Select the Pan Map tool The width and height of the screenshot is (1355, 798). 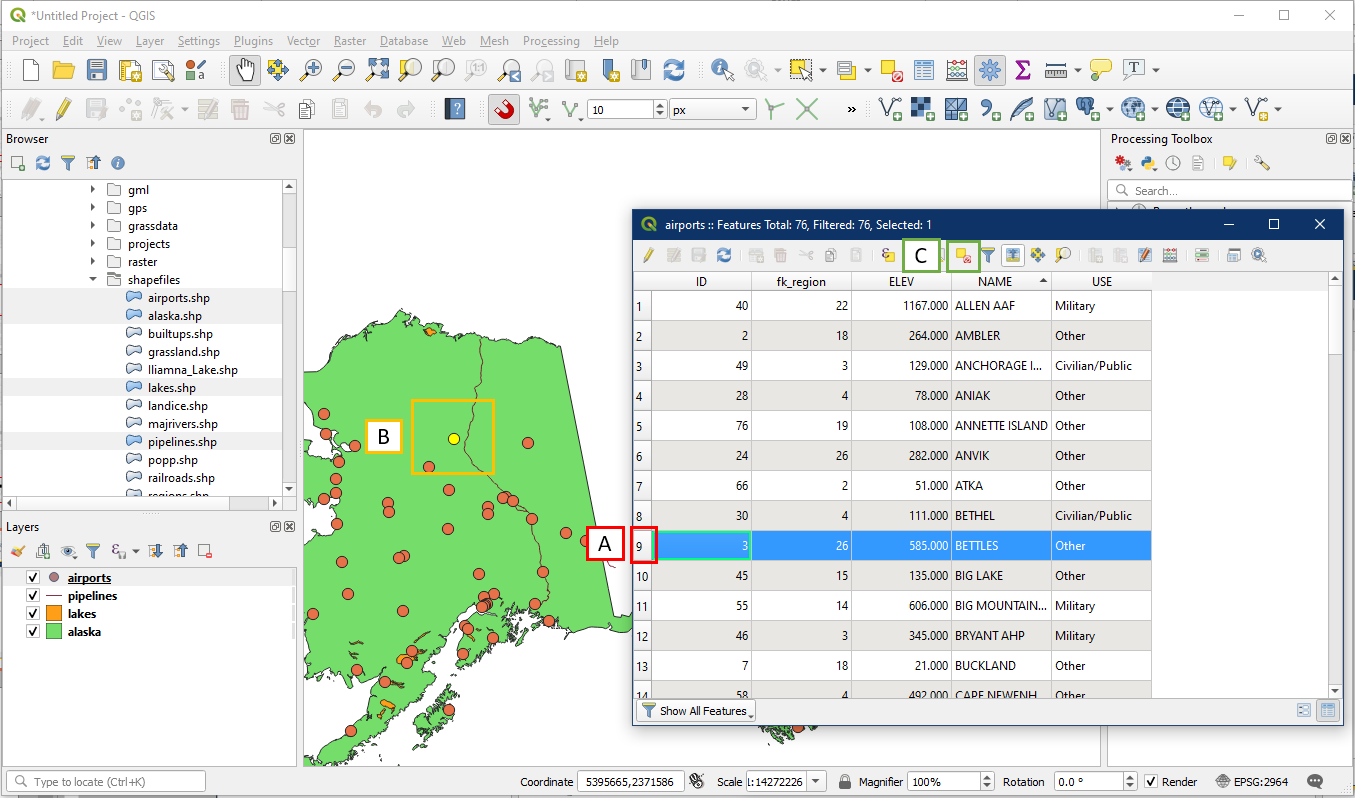tap(244, 69)
